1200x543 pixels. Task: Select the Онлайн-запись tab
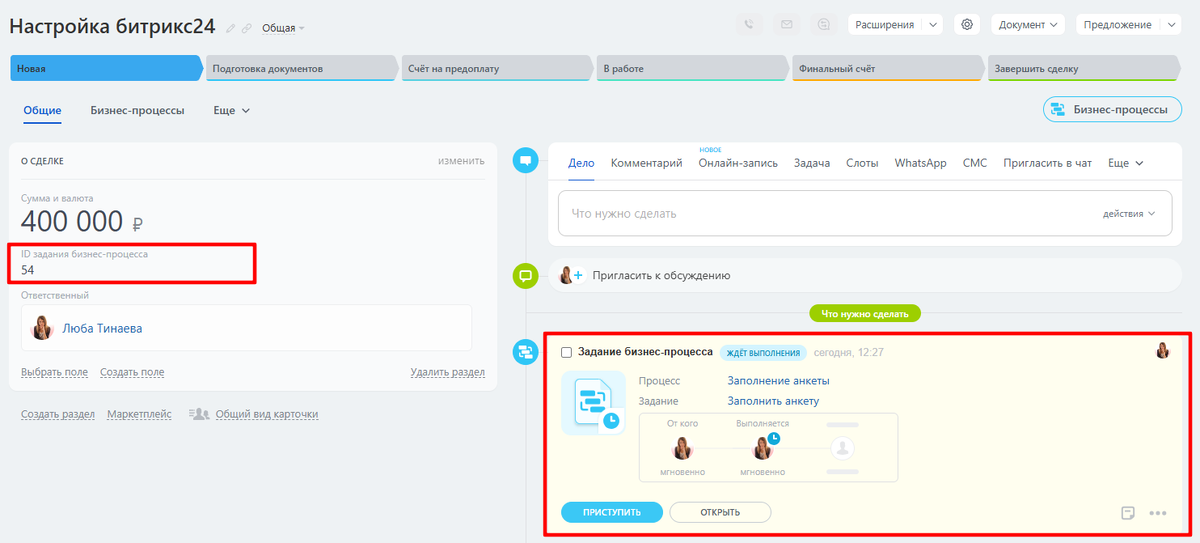click(x=738, y=163)
